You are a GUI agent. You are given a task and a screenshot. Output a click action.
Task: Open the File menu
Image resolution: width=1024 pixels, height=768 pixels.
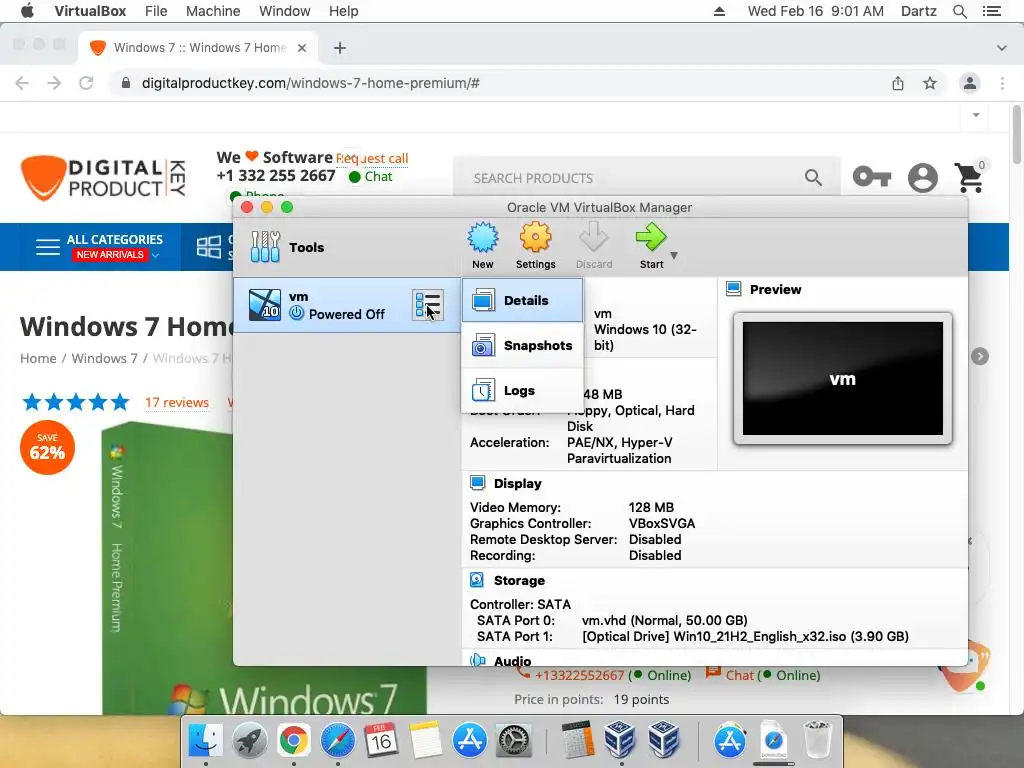pyautogui.click(x=156, y=11)
